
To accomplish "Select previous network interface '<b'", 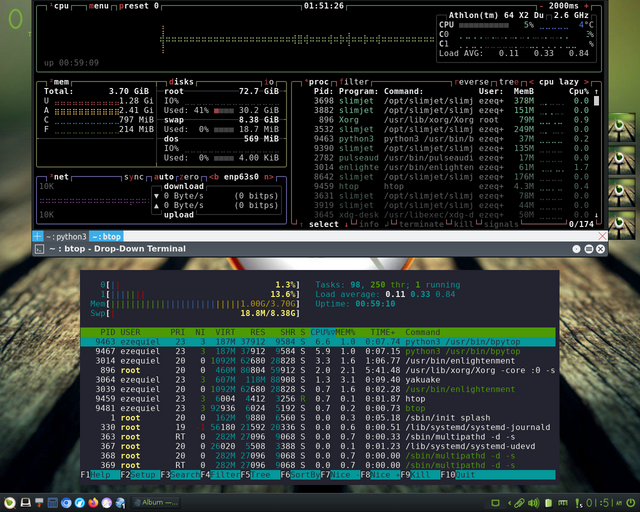I will (214, 177).
